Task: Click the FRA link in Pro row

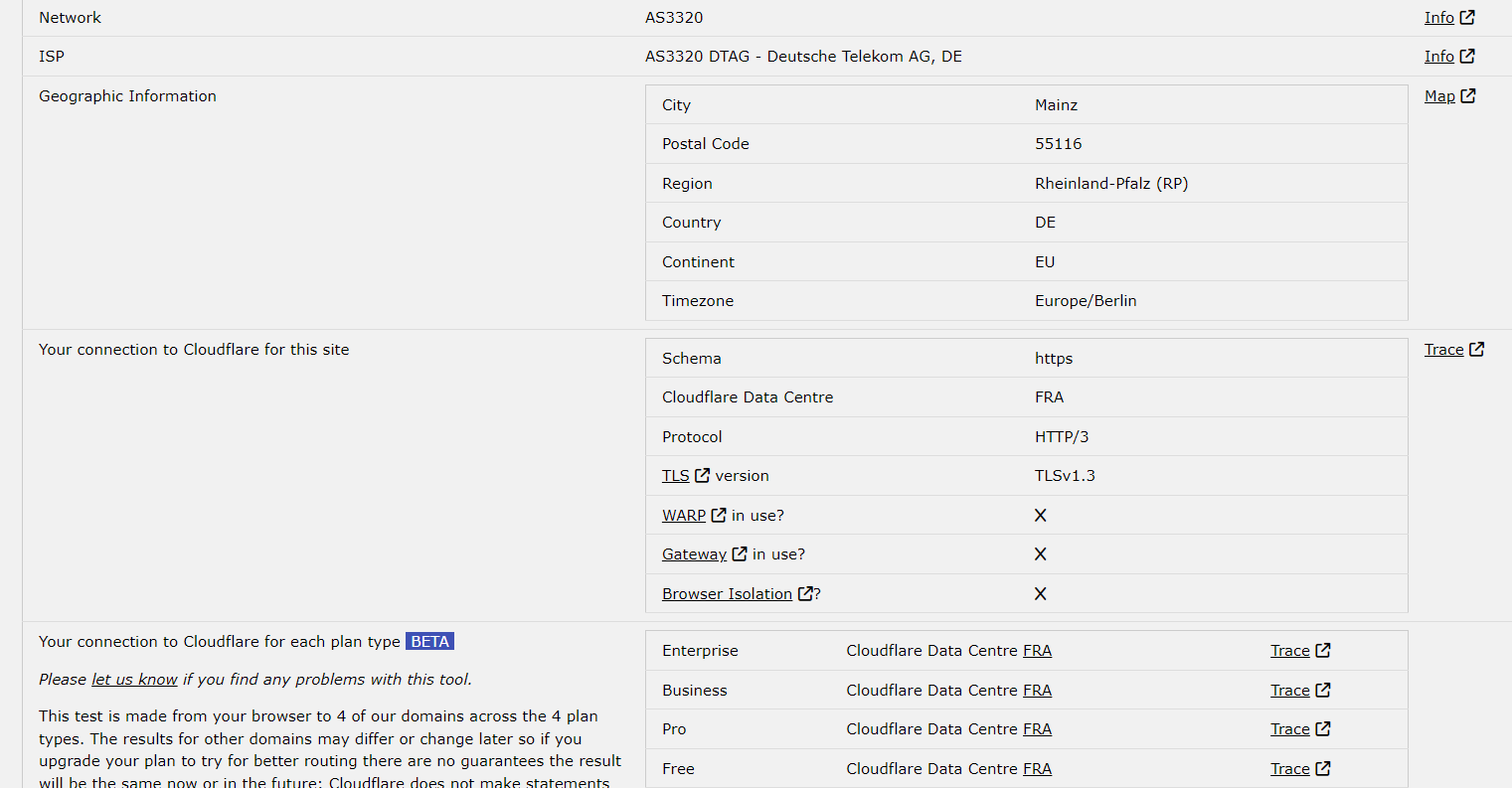Action: tap(1037, 729)
